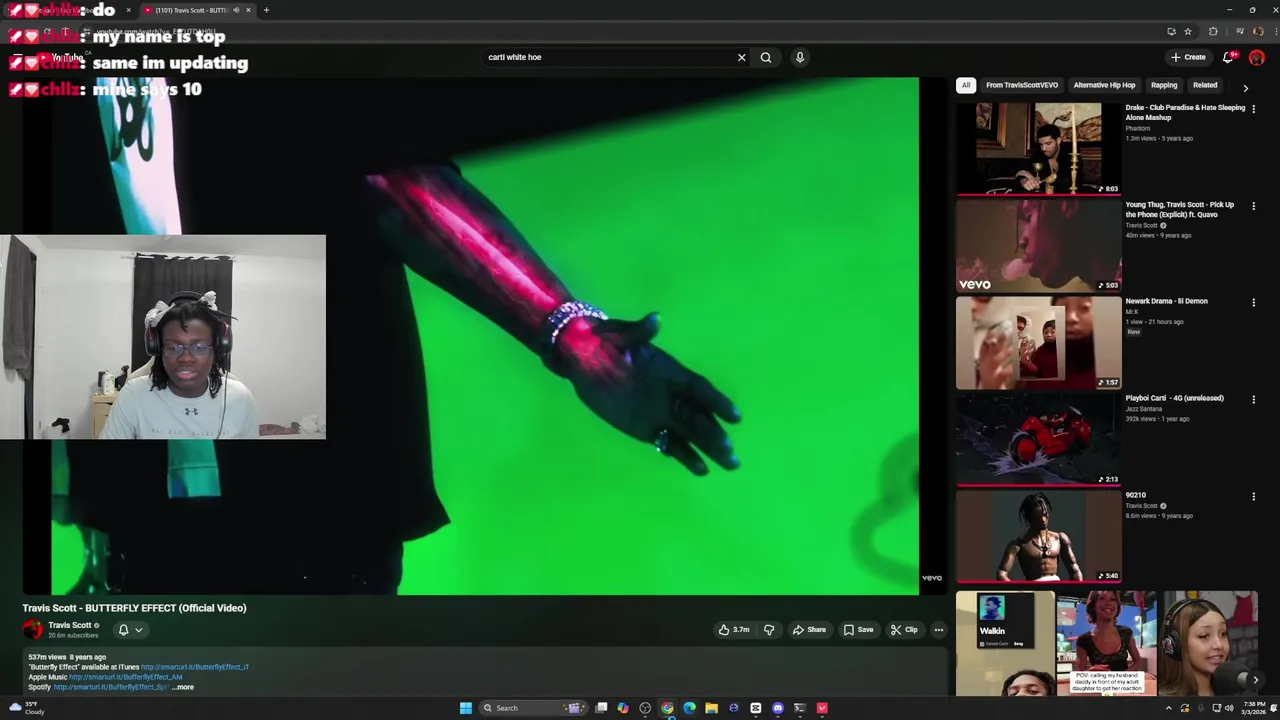Open File Explorer from the taskbar
1280x720 pixels.
pos(711,708)
